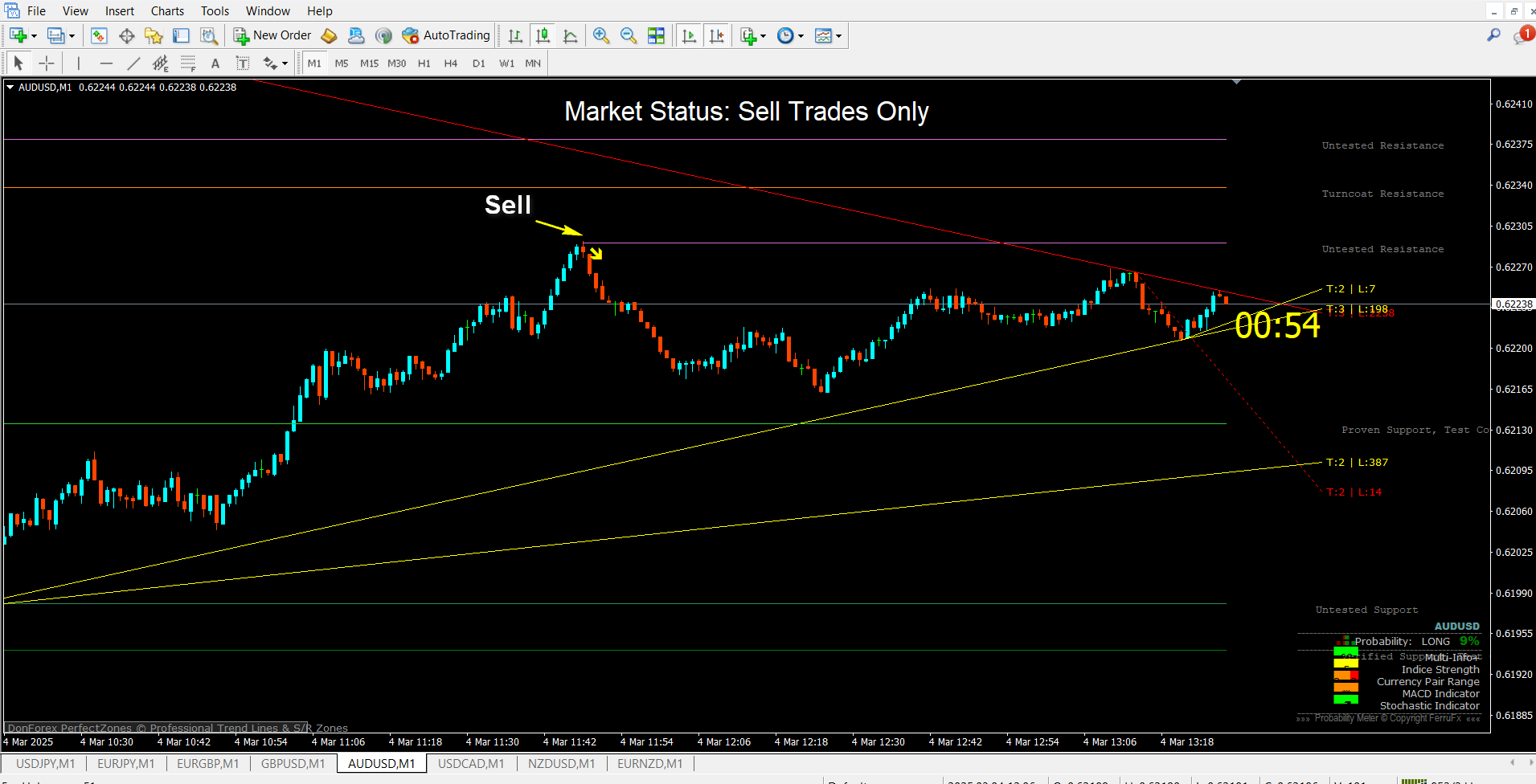The width and height of the screenshot is (1536, 784).
Task: Click the New Order button
Action: click(x=272, y=35)
